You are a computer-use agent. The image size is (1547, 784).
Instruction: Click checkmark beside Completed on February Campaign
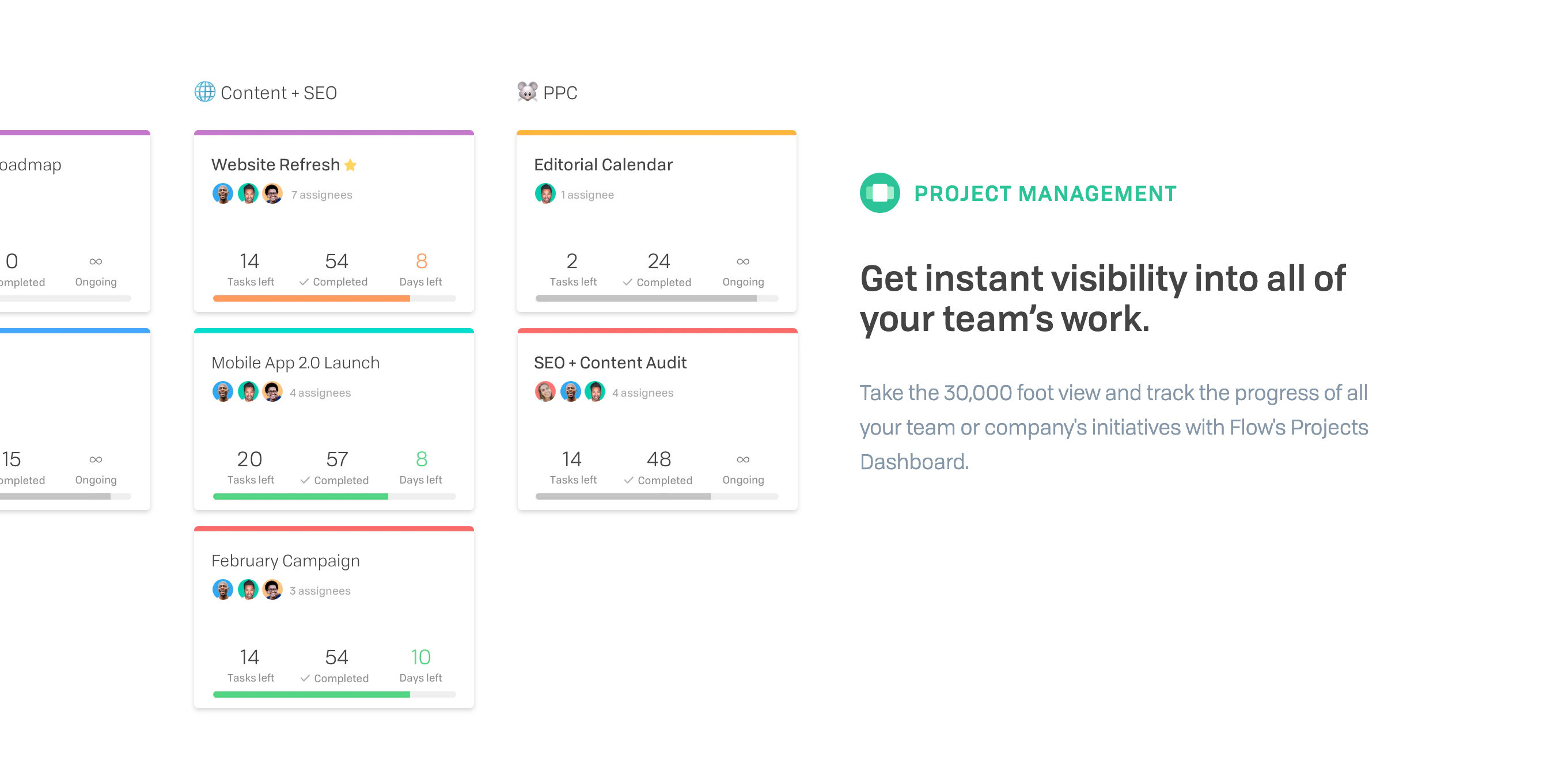[305, 678]
